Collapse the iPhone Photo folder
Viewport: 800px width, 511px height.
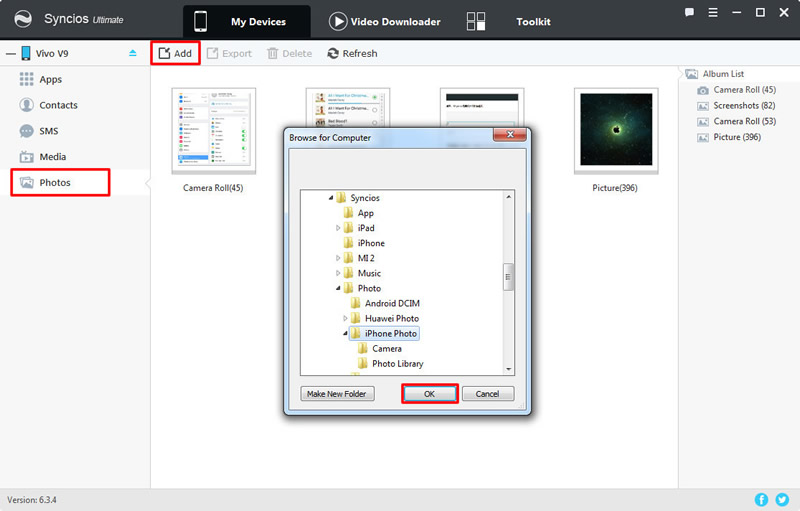(x=345, y=334)
